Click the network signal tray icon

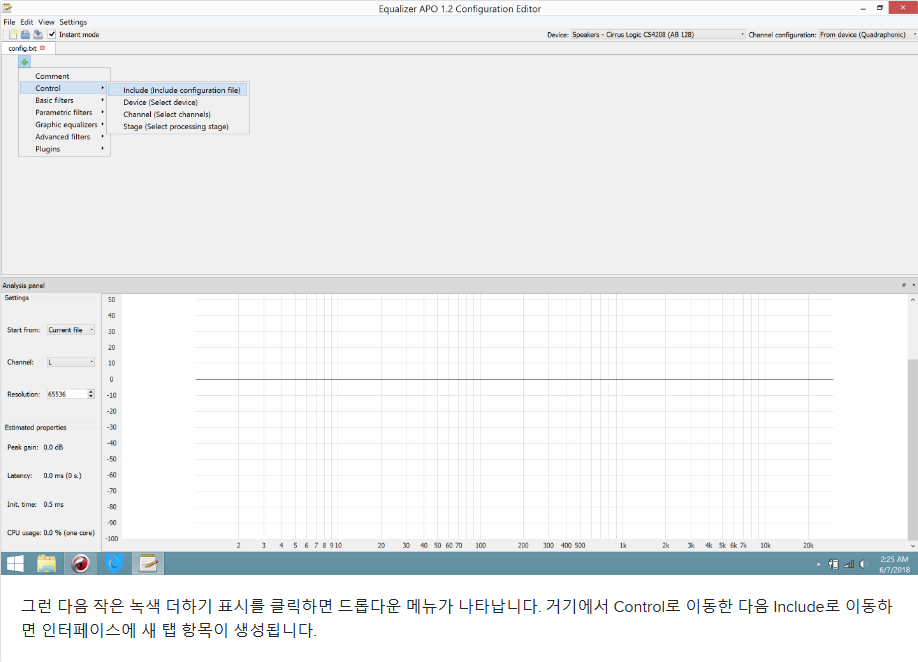click(849, 564)
